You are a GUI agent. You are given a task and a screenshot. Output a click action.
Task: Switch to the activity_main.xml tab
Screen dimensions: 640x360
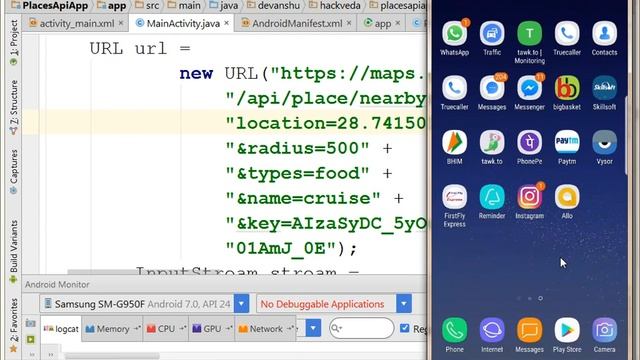pyautogui.click(x=76, y=23)
